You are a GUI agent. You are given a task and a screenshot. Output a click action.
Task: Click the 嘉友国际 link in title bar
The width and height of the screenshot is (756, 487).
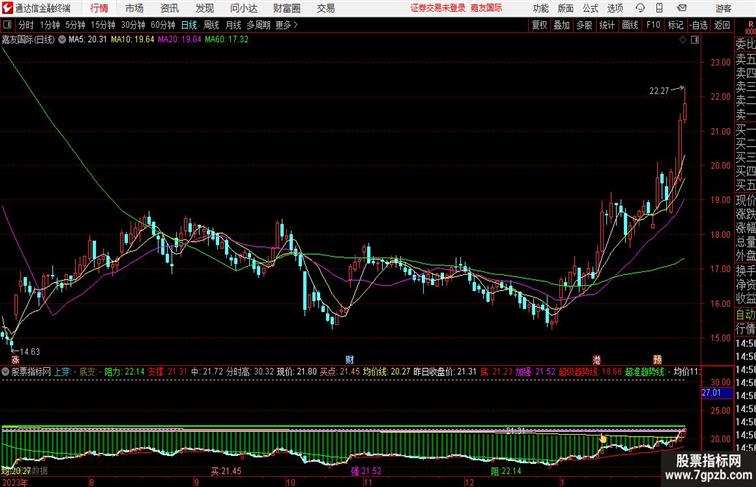point(486,8)
